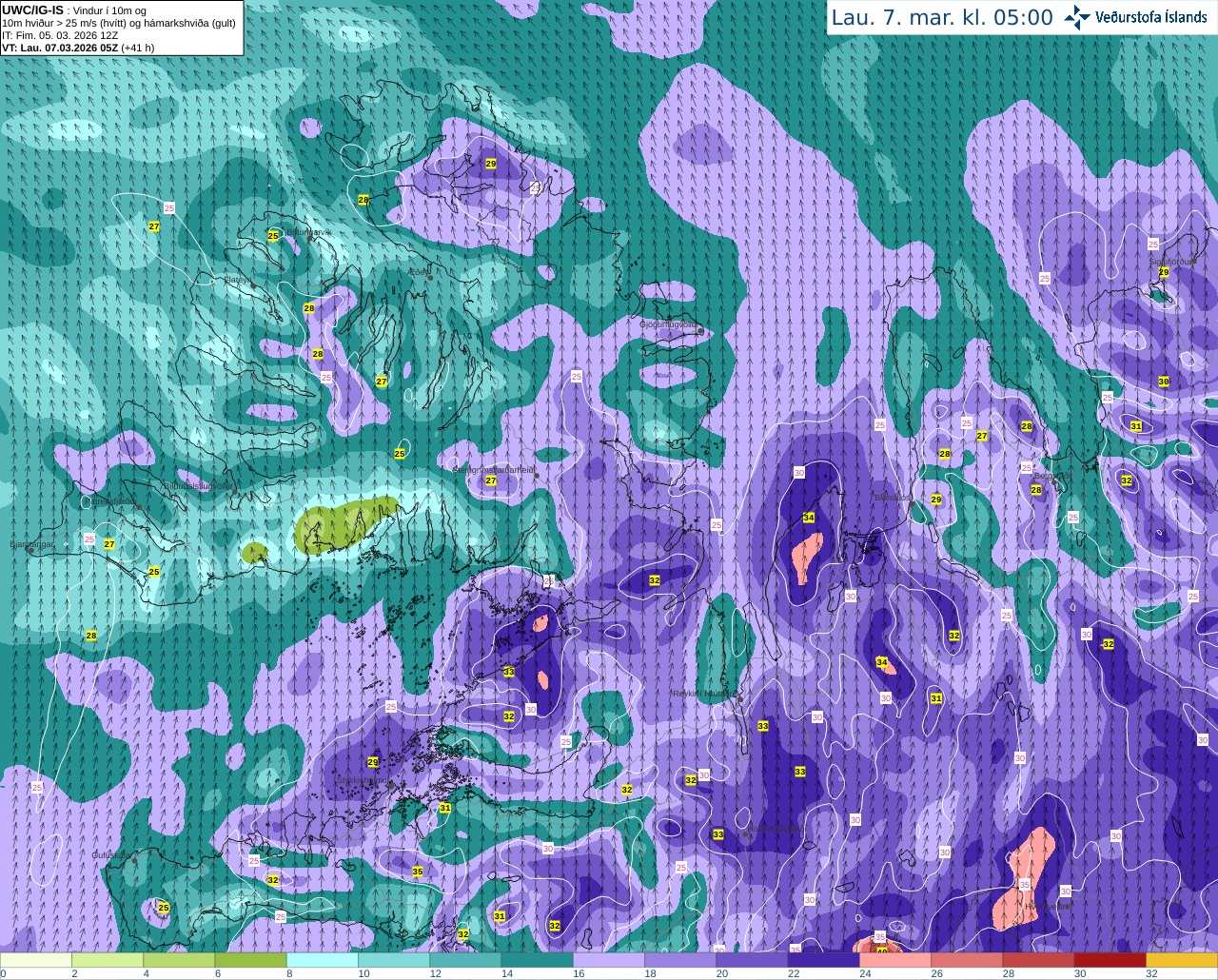Click the legend value 8
Image resolution: width=1218 pixels, height=980 pixels.
289,973
